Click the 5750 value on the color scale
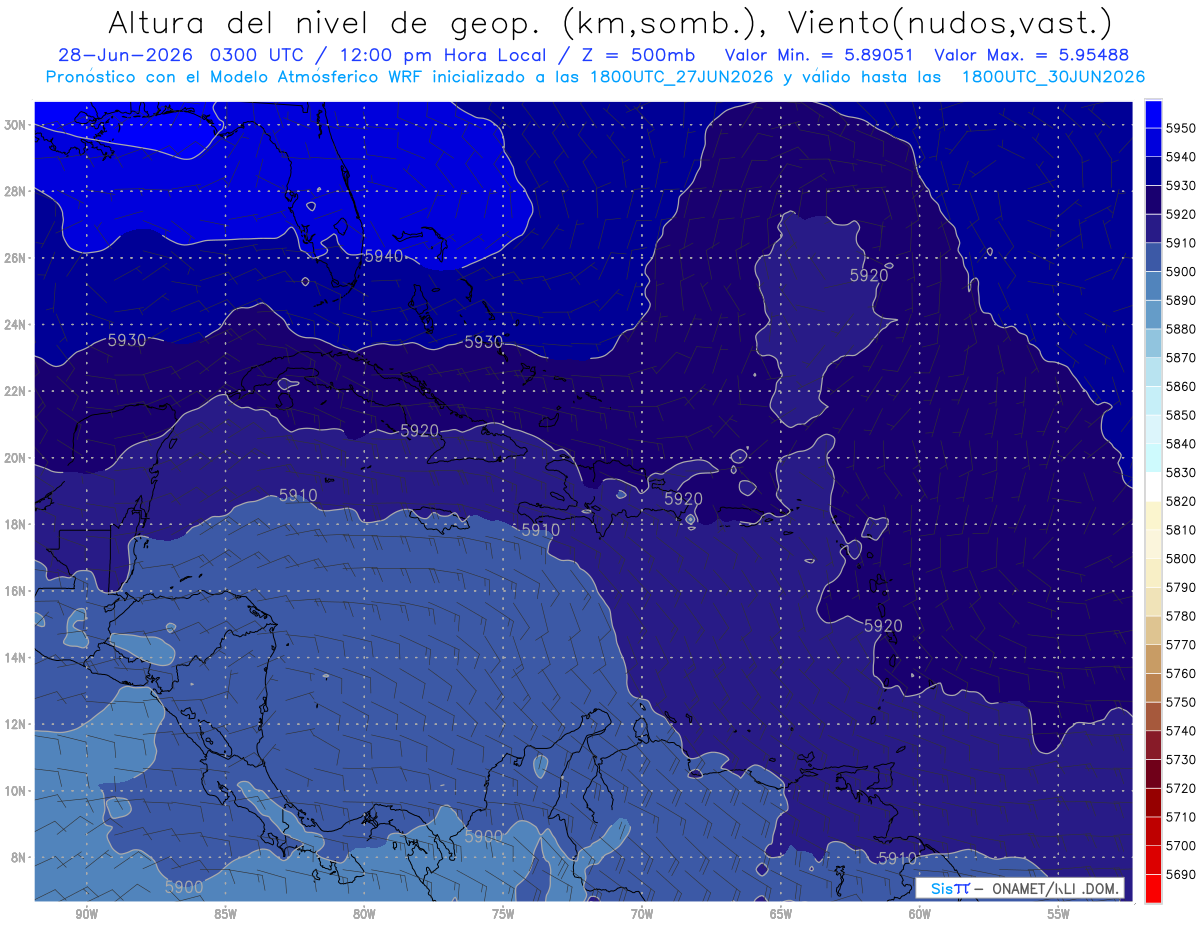 1180,702
